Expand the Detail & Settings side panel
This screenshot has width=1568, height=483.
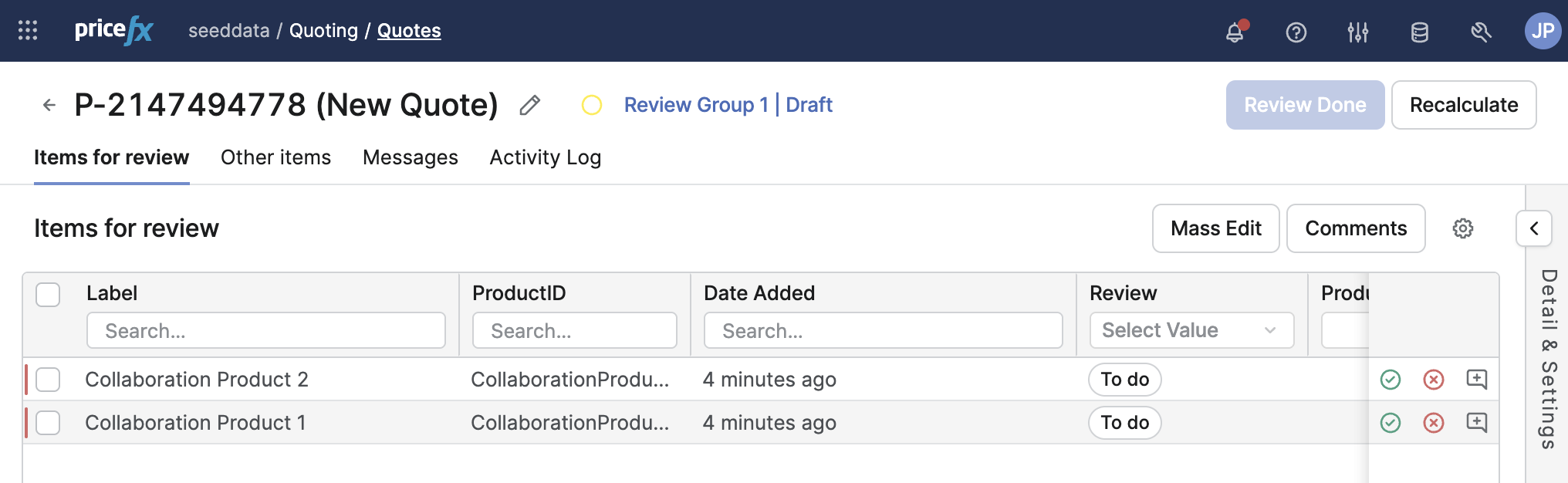point(1533,228)
